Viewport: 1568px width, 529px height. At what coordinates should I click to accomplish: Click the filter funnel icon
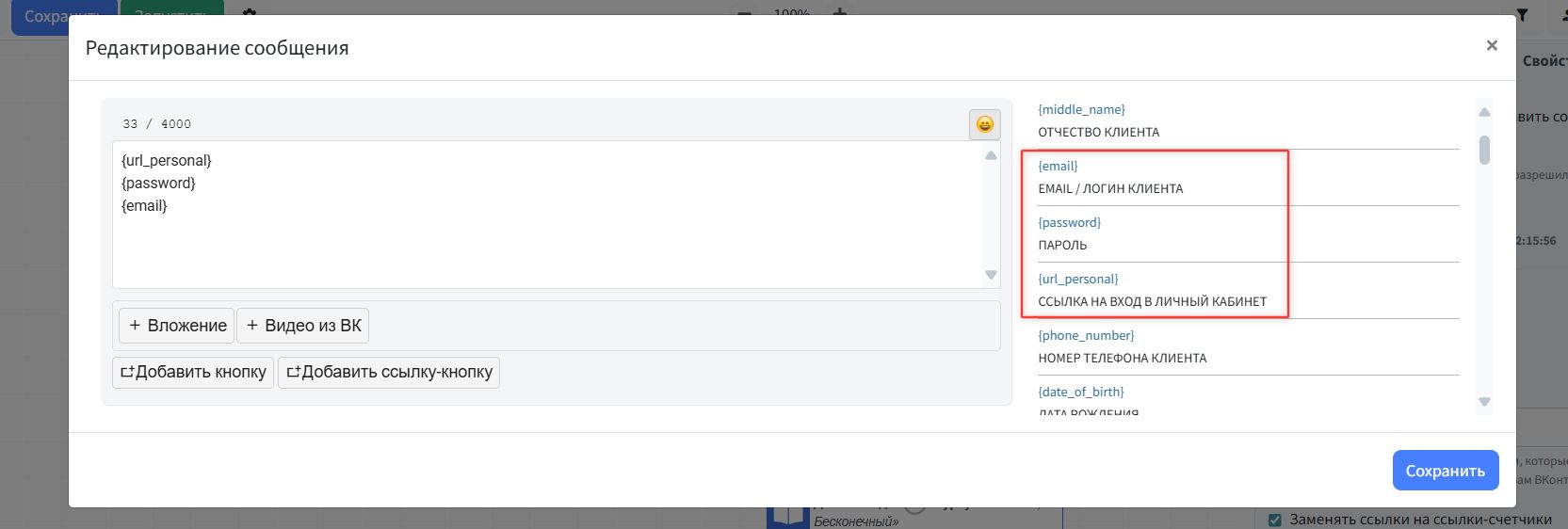[x=1522, y=14]
